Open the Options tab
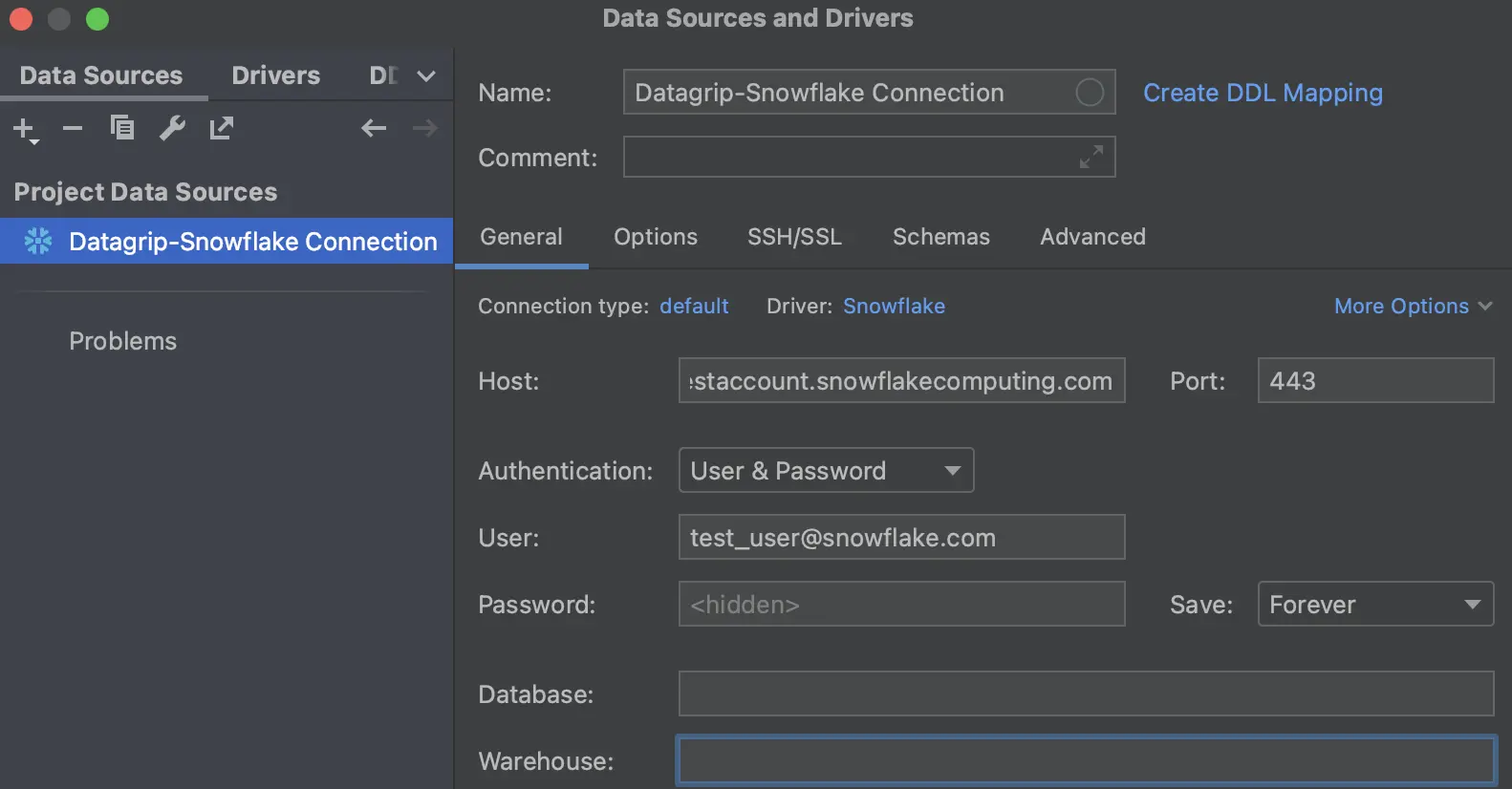 tap(656, 237)
